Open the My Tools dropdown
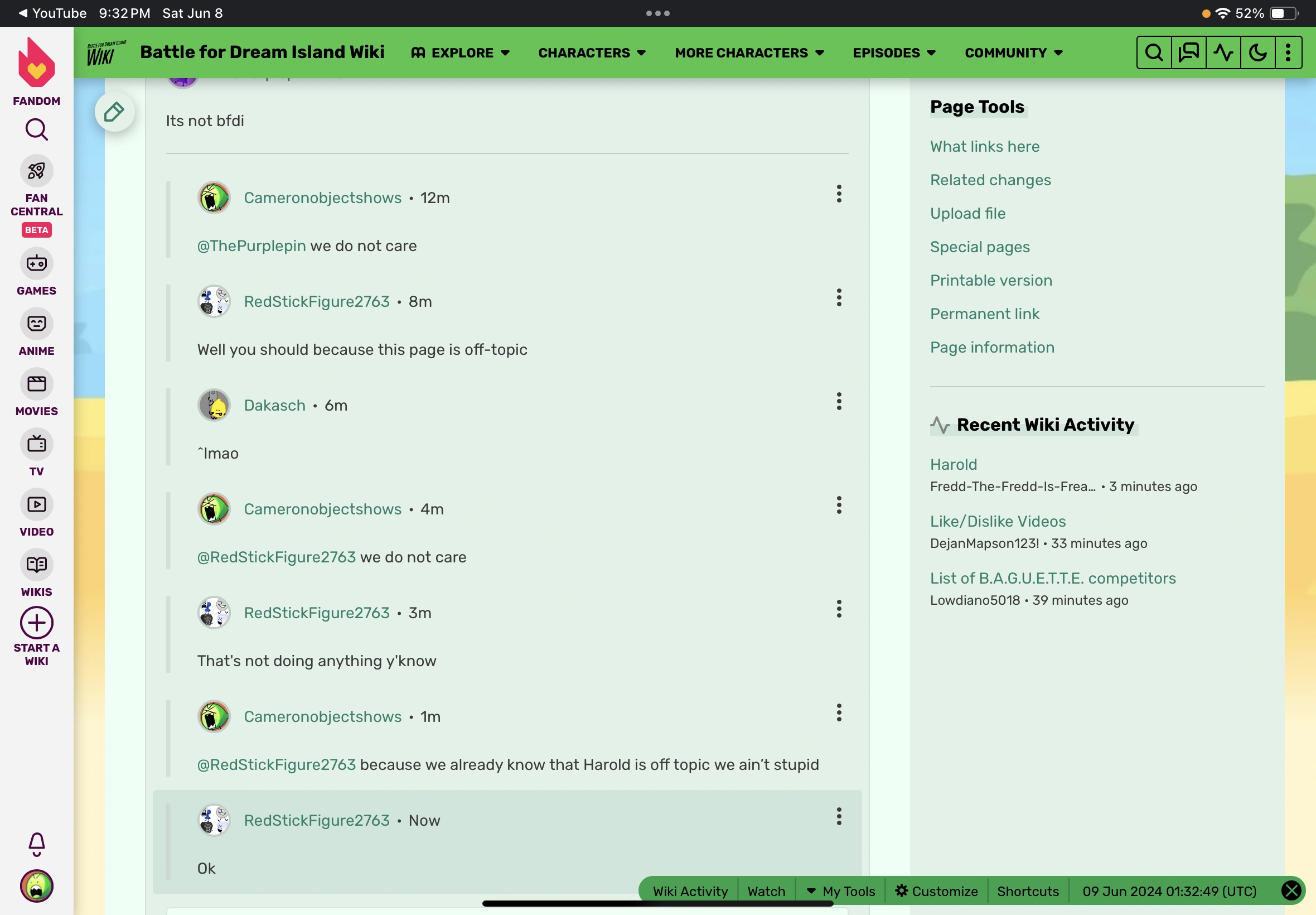The image size is (1316, 915). [x=841, y=891]
